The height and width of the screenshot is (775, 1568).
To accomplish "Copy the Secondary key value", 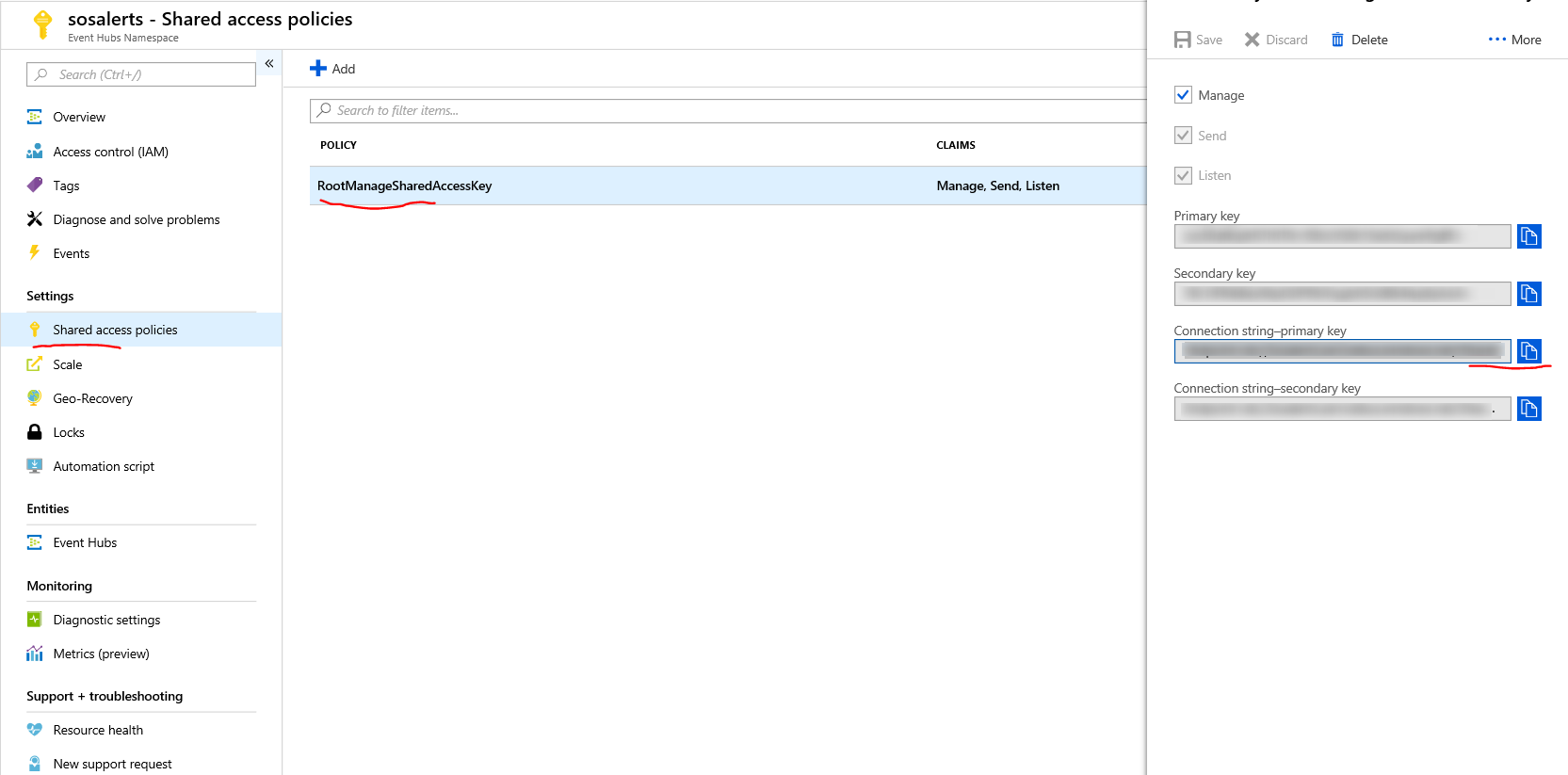I will click(x=1529, y=294).
